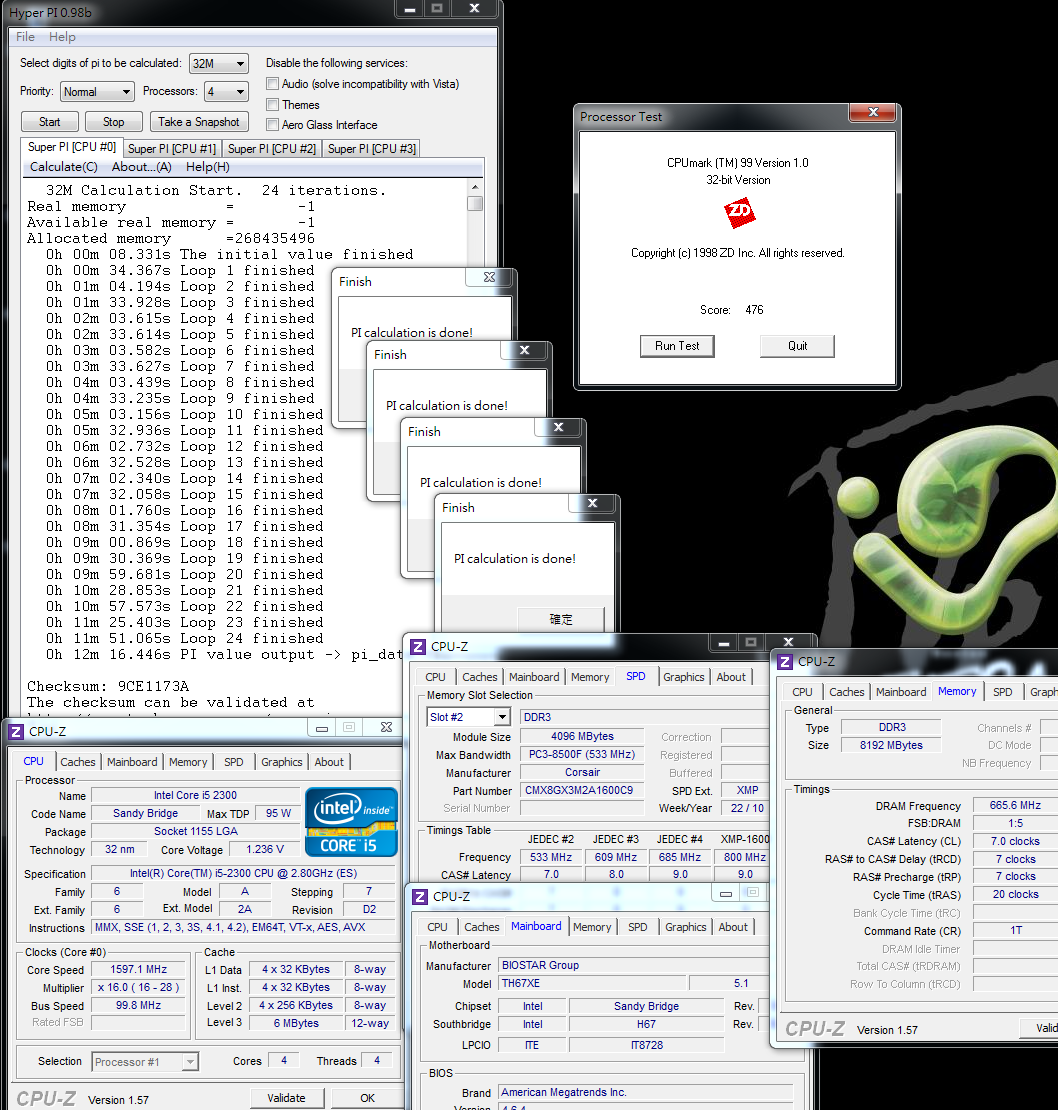The image size is (1058, 1110).
Task: Close the Processor Test window
Action: (873, 112)
